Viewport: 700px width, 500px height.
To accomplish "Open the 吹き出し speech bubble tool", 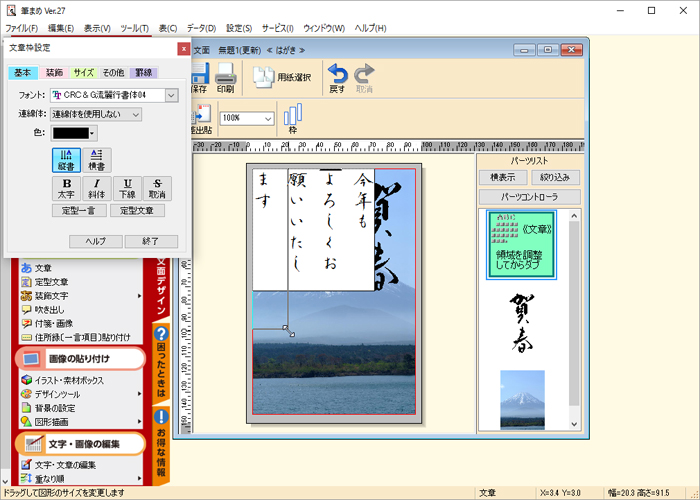I will [50, 310].
